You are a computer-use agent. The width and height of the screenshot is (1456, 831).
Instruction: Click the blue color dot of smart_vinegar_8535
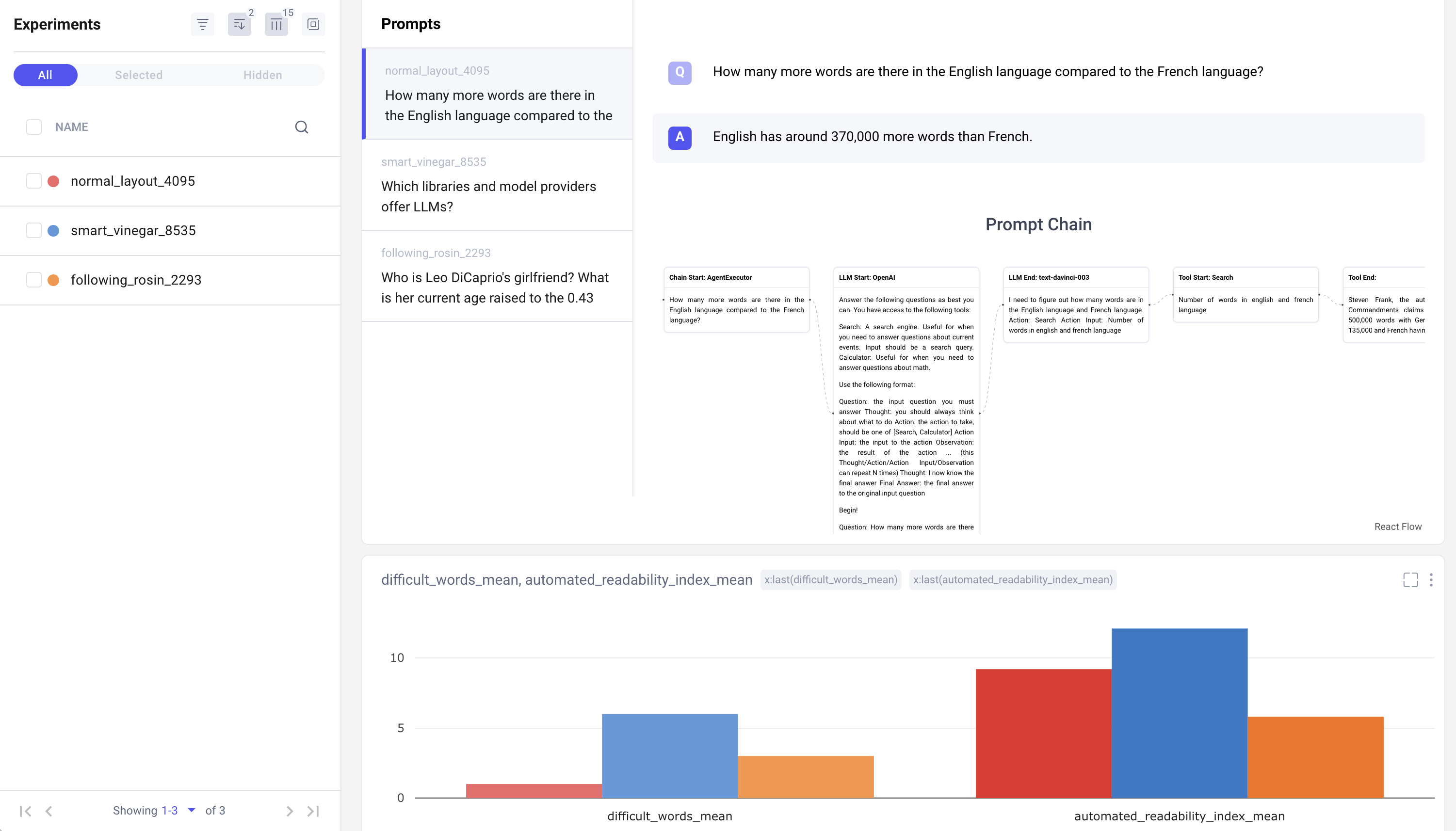point(54,231)
